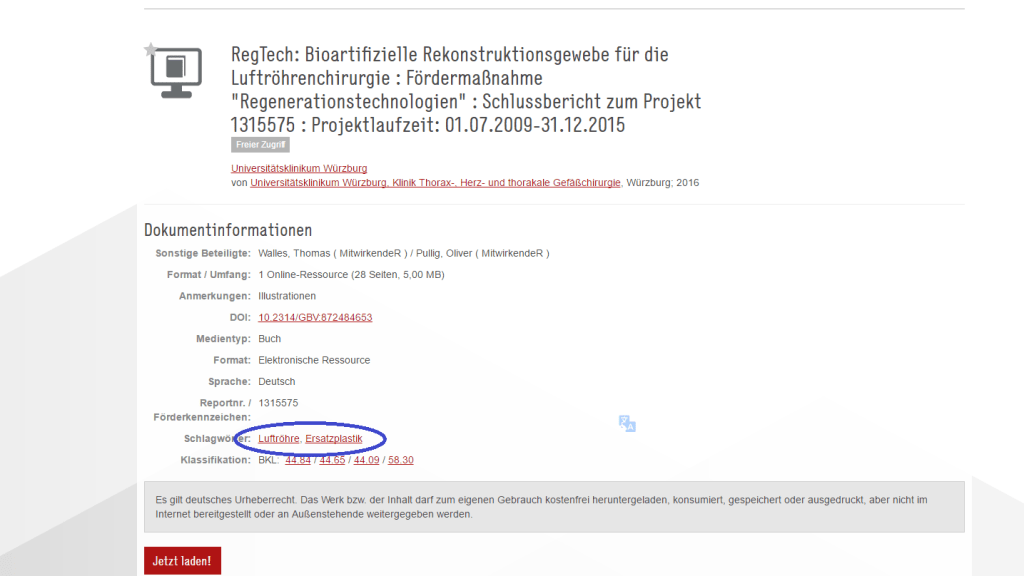Click the 'Schlagwörter' field label

click(x=217, y=439)
